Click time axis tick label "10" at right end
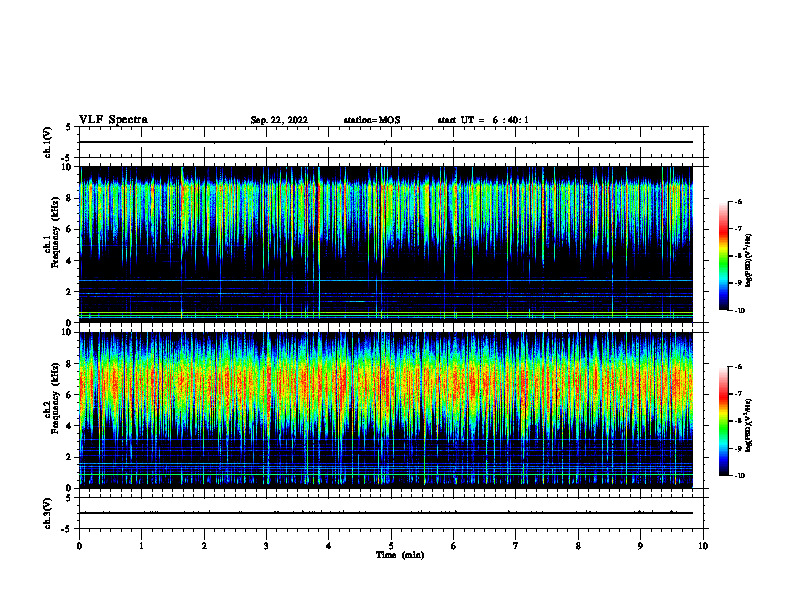The image size is (792, 612). coord(703,546)
